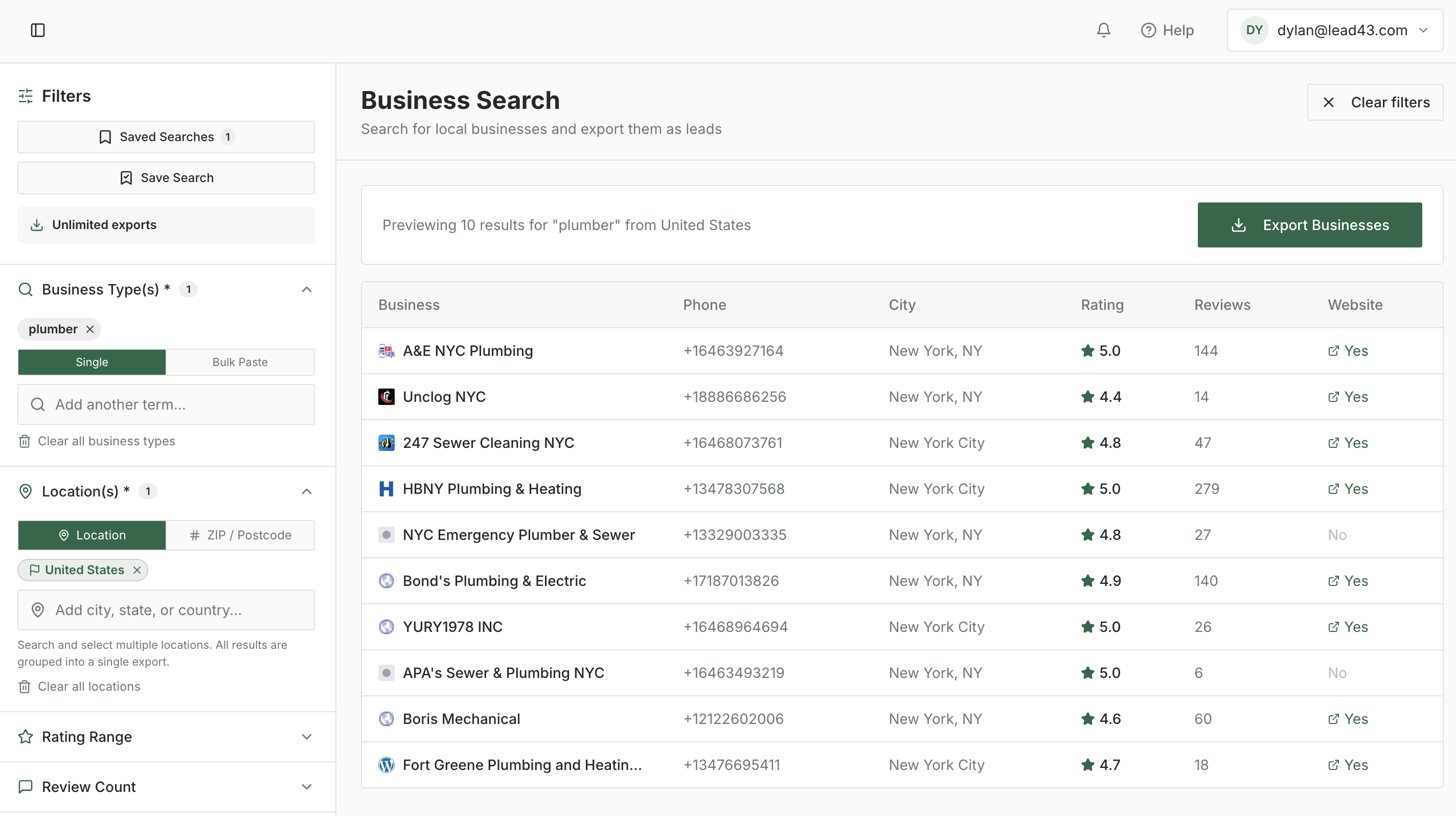Click Clear all locations
This screenshot has height=816, width=1456.
(79, 687)
